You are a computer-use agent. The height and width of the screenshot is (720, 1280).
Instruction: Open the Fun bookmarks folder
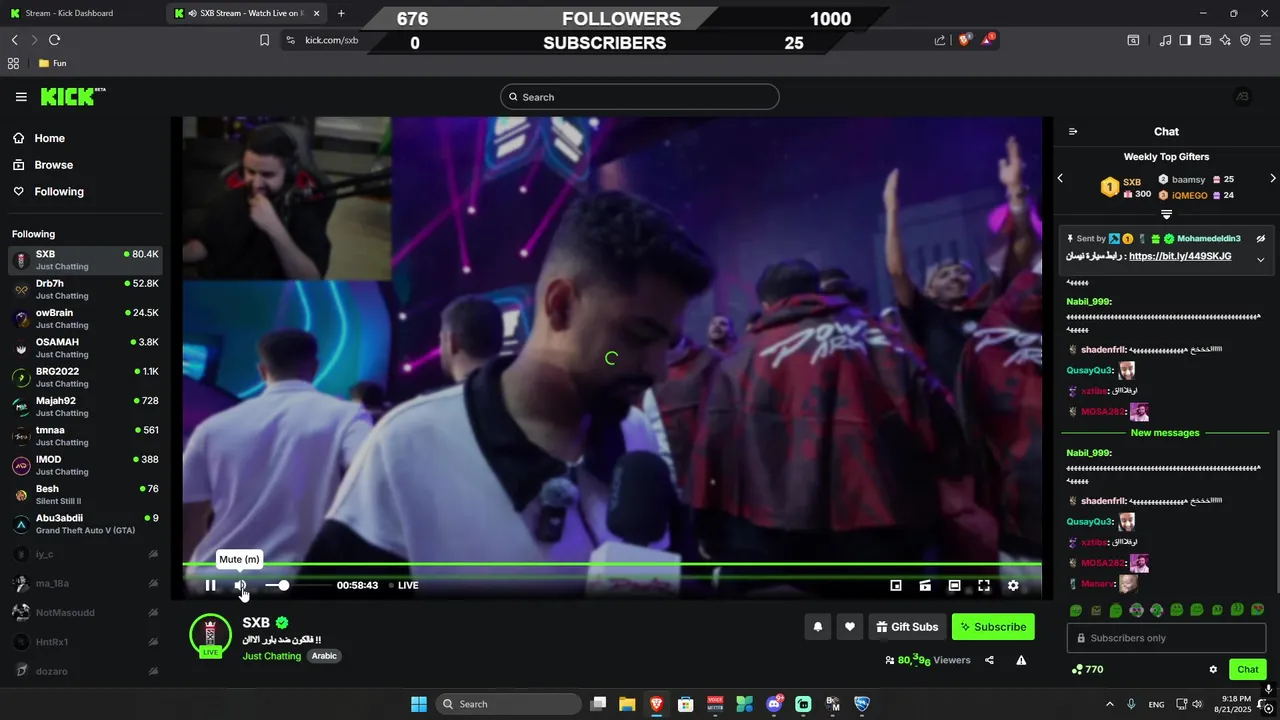tap(52, 63)
